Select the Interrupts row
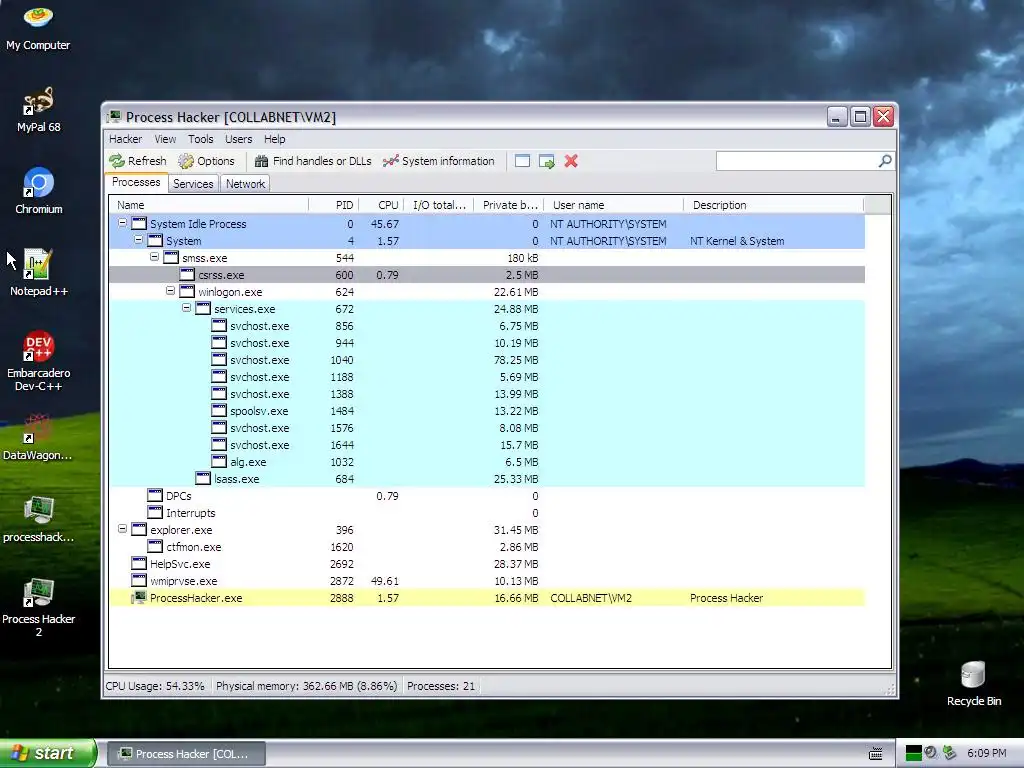Image resolution: width=1024 pixels, height=768 pixels. coord(487,513)
